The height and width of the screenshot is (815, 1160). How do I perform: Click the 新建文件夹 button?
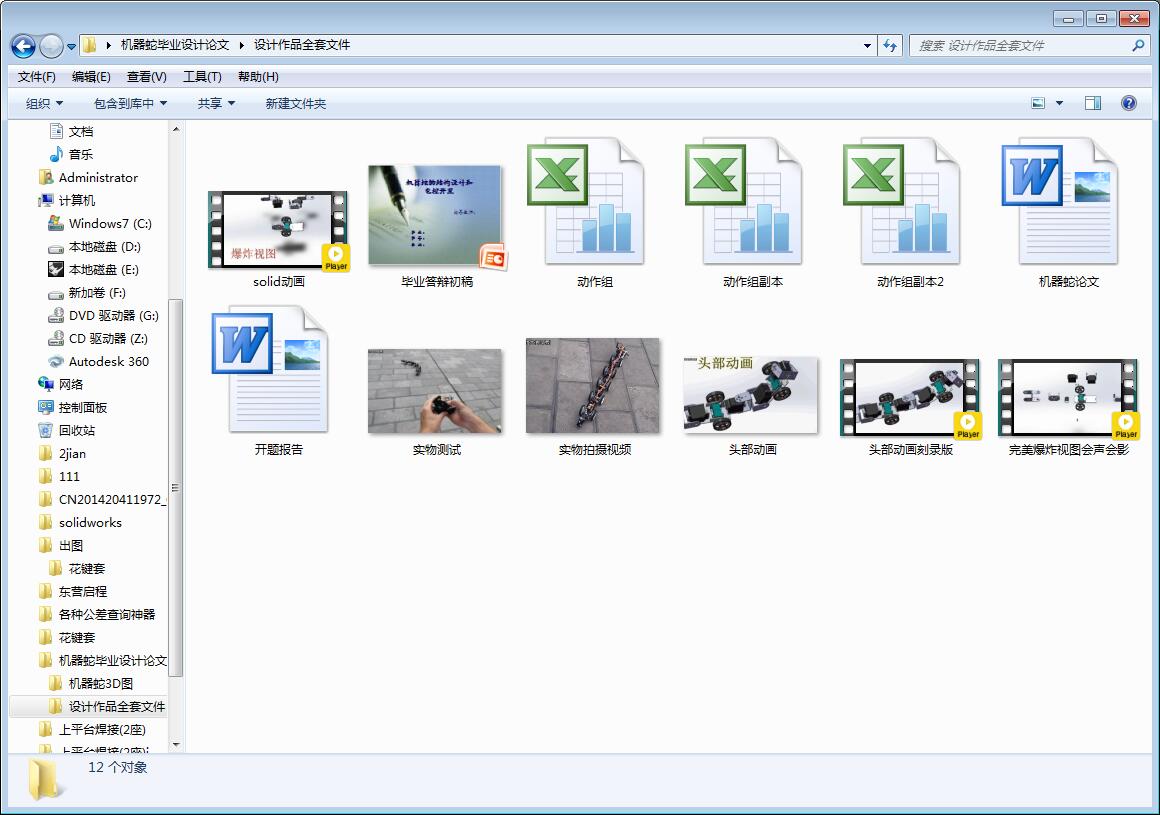point(296,104)
